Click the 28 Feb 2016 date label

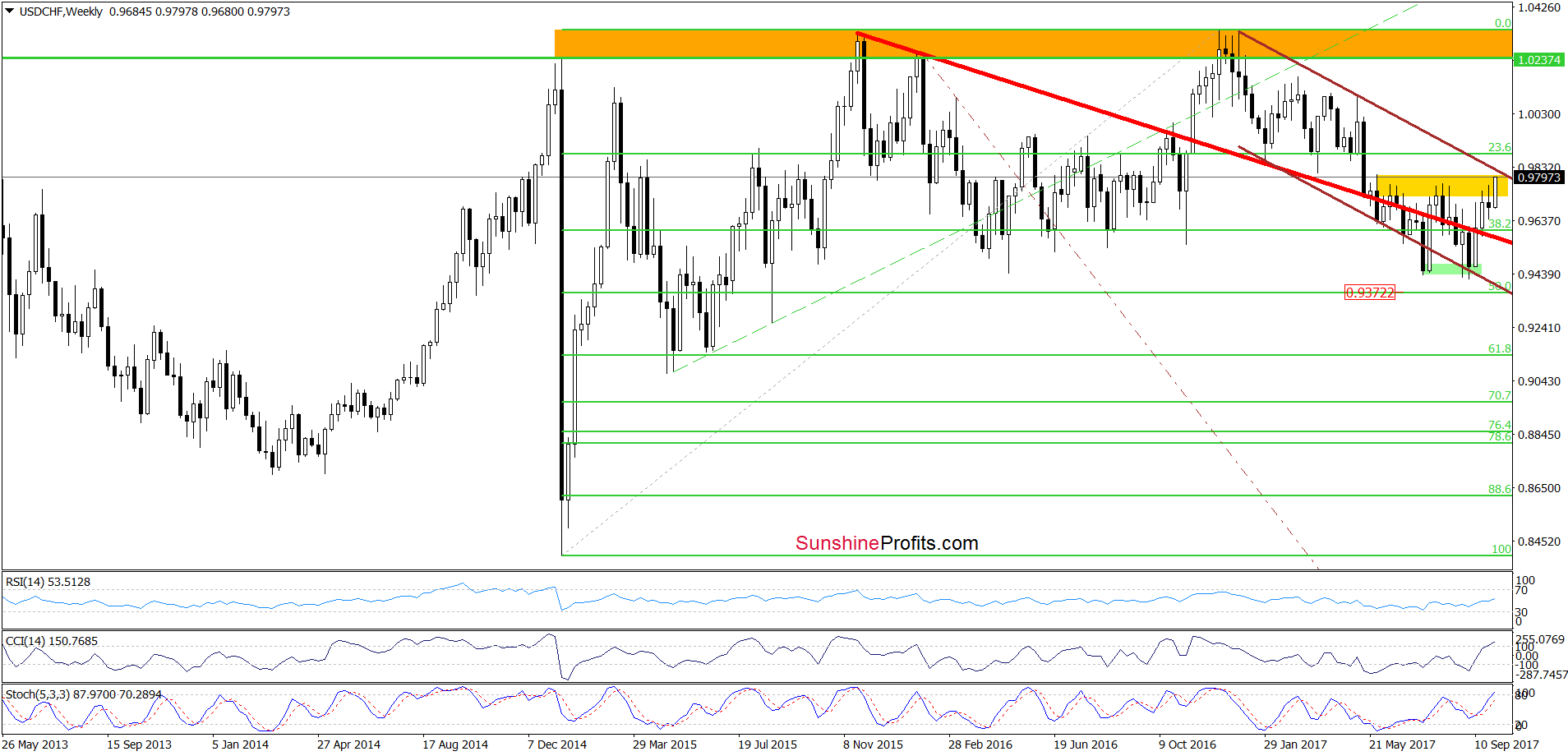coord(980,744)
